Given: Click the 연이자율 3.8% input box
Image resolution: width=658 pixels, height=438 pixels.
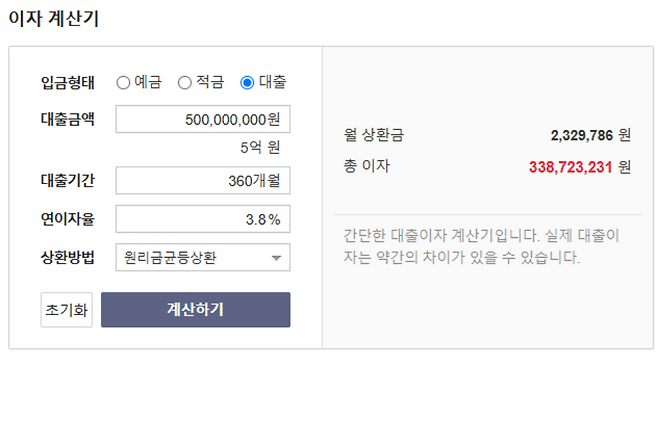Looking at the screenshot, I should [203, 219].
